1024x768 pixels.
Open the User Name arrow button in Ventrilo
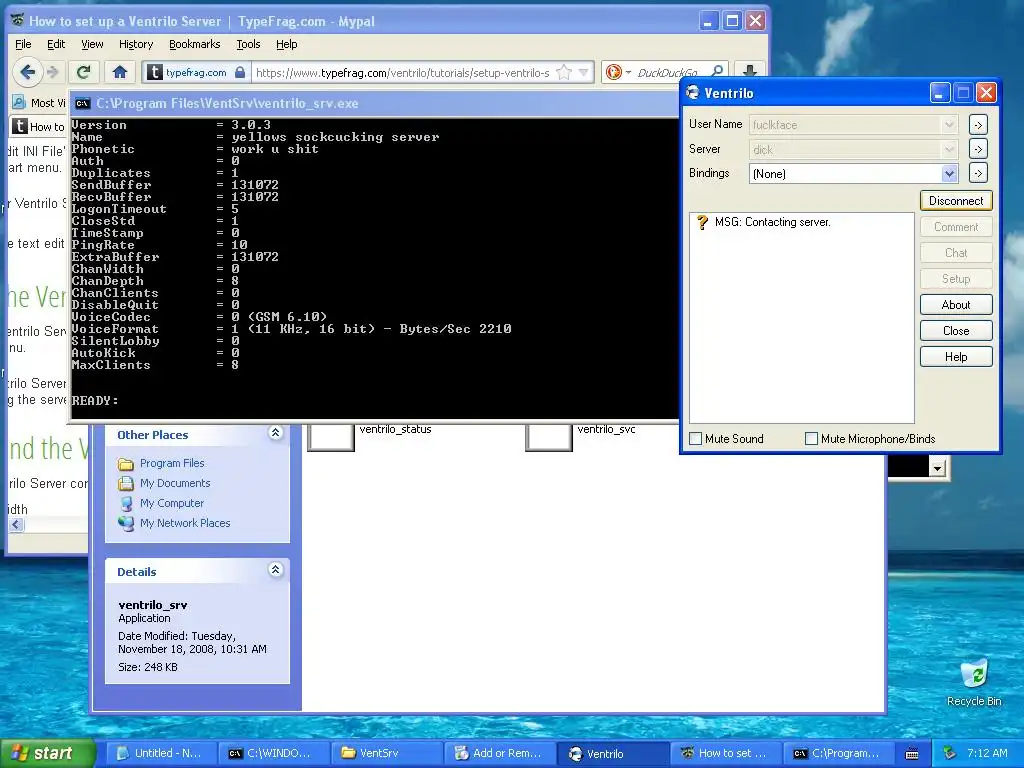click(x=977, y=125)
